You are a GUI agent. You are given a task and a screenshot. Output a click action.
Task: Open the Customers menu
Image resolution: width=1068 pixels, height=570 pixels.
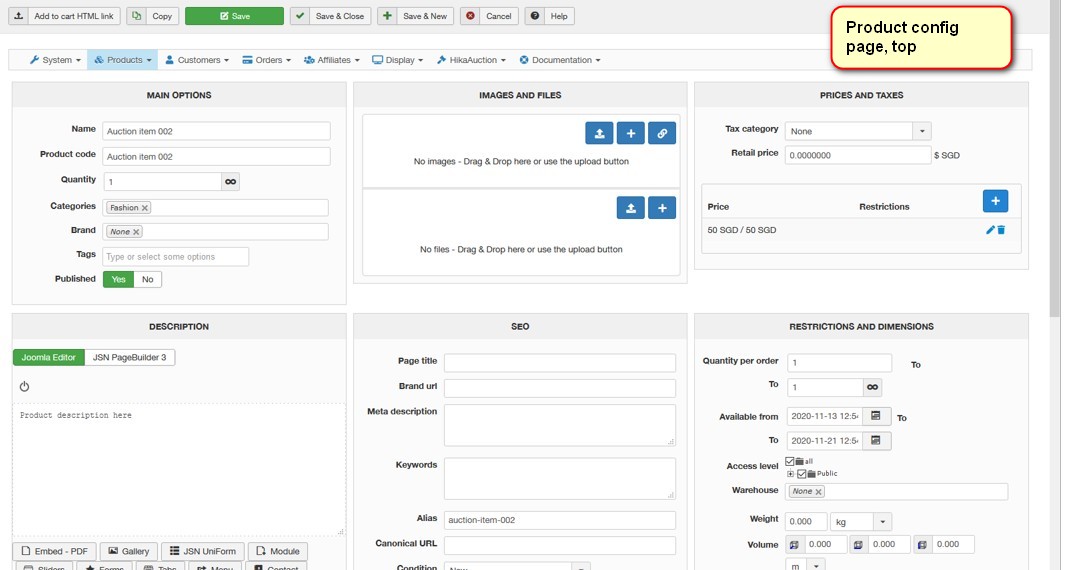coord(197,60)
